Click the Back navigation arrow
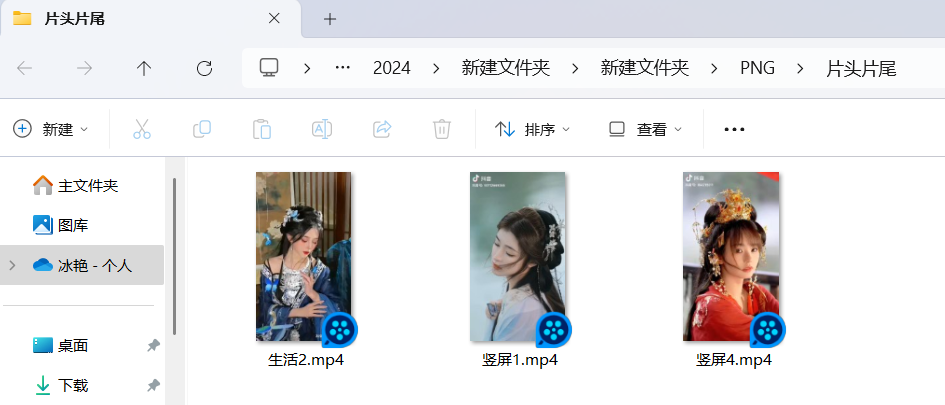This screenshot has height=405, width=945. (24, 69)
